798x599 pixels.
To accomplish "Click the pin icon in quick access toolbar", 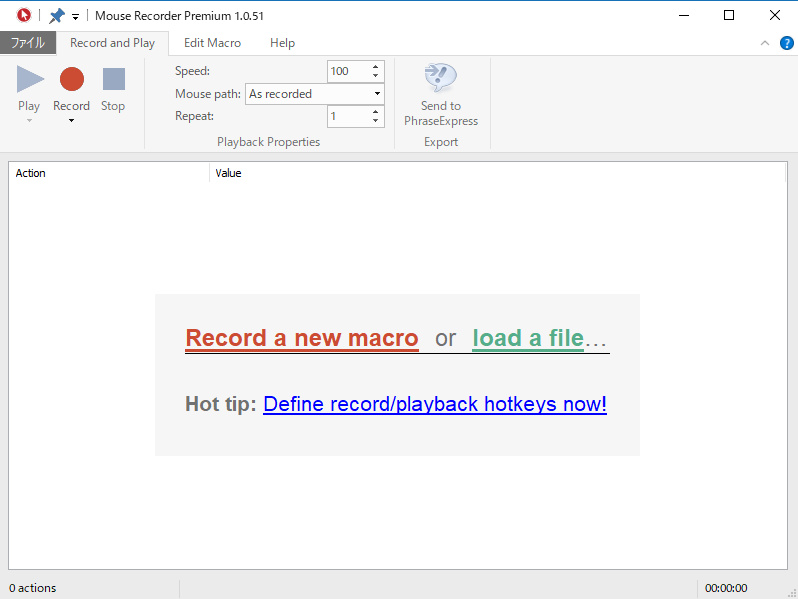I will pyautogui.click(x=56, y=16).
